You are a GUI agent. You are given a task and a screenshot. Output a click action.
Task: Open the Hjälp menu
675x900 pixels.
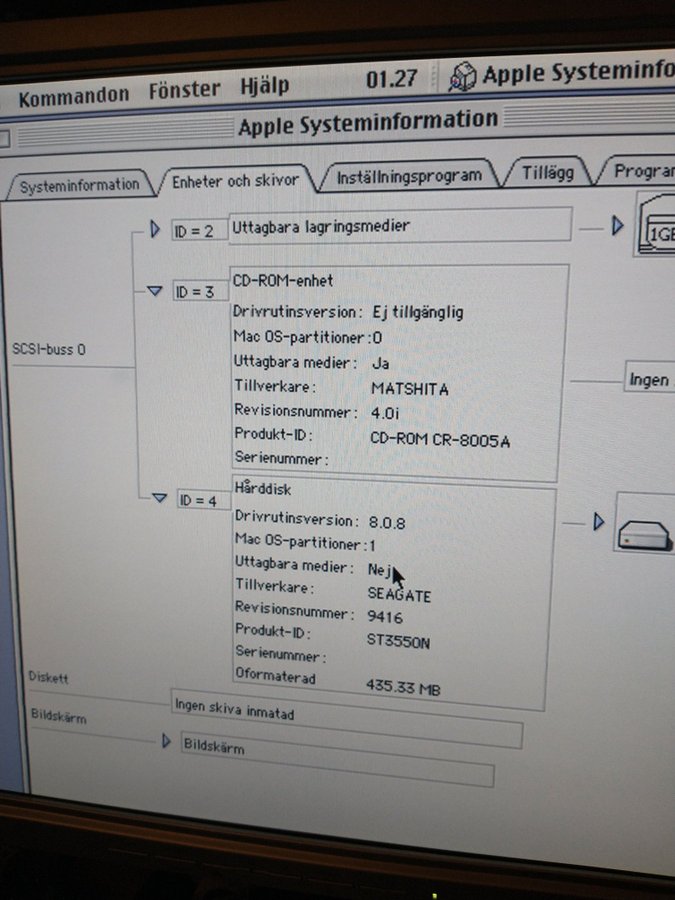pos(264,86)
